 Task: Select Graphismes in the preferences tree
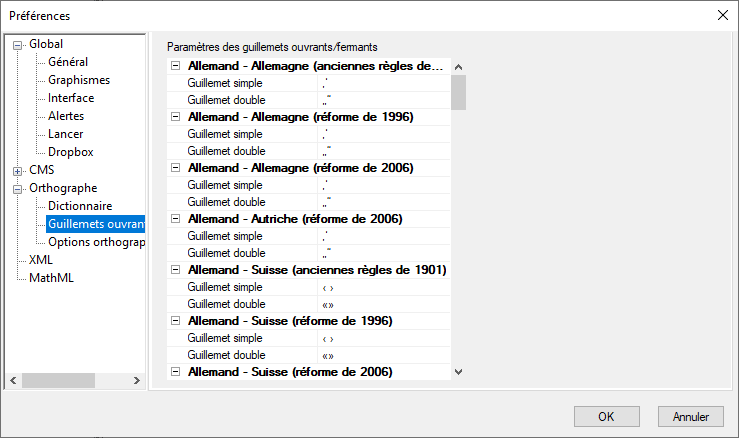[x=78, y=80]
